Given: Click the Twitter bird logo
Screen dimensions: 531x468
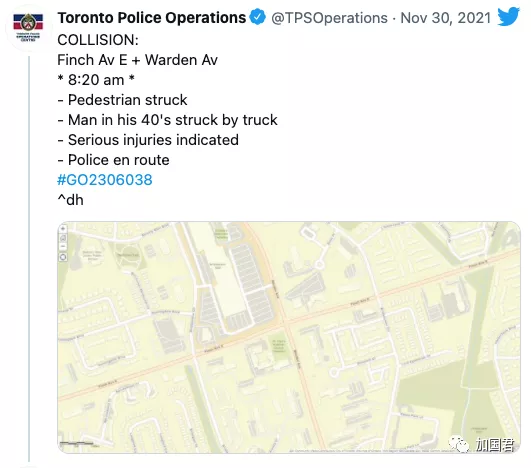Looking at the screenshot, I should pyautogui.click(x=508, y=17).
